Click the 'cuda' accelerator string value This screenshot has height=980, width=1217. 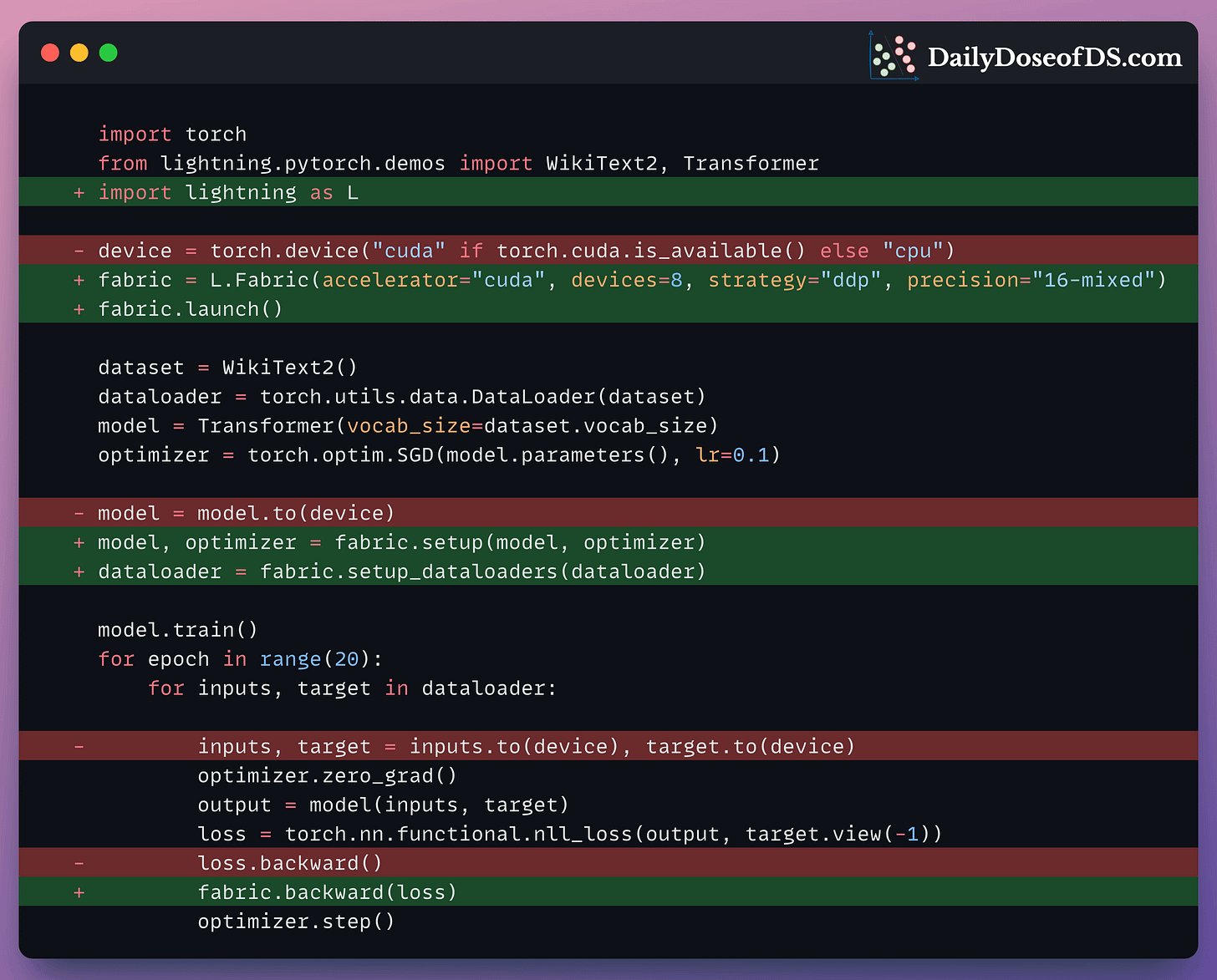[x=505, y=279]
